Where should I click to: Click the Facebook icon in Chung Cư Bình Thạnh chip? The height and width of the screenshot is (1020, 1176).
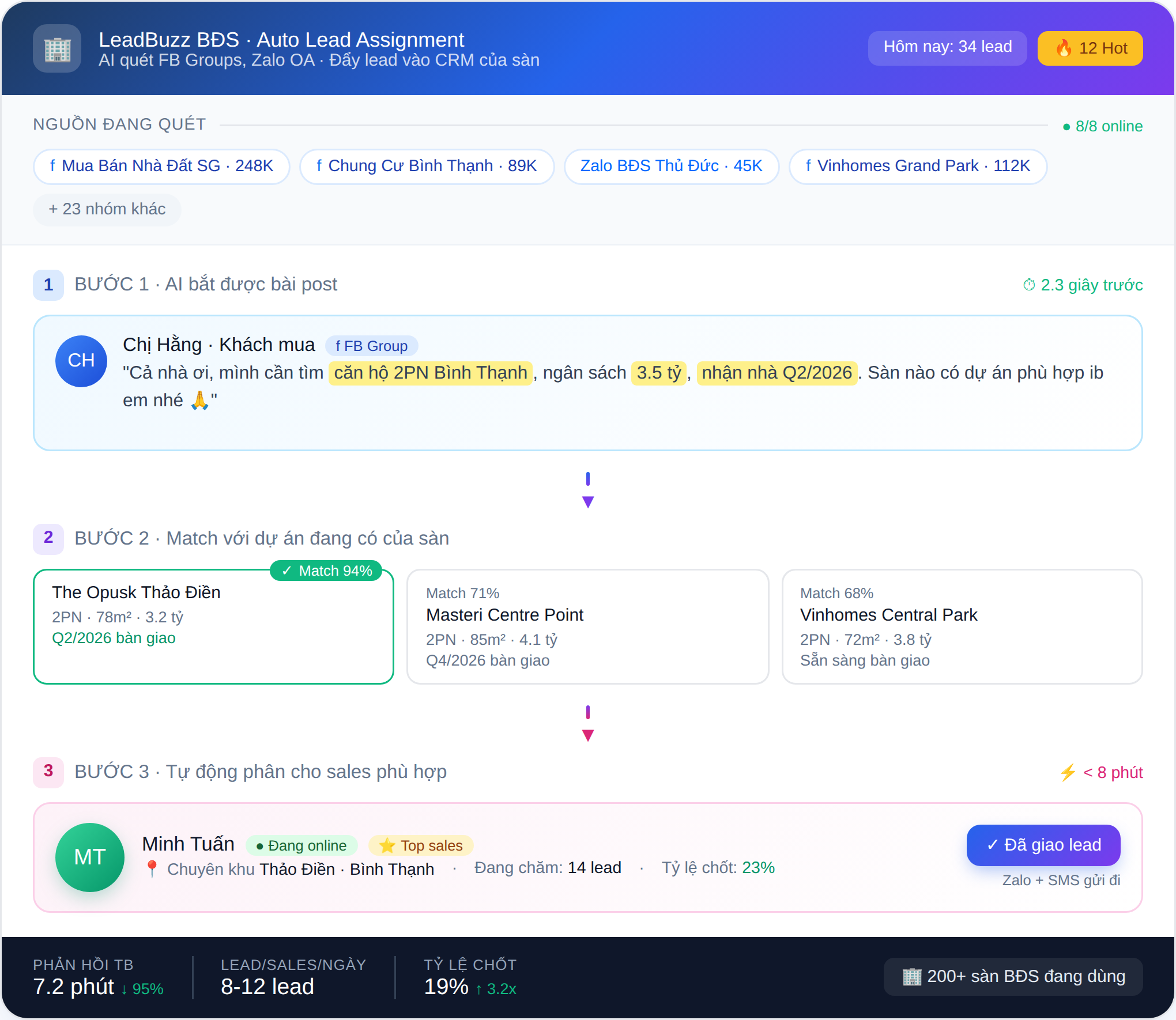pos(319,166)
